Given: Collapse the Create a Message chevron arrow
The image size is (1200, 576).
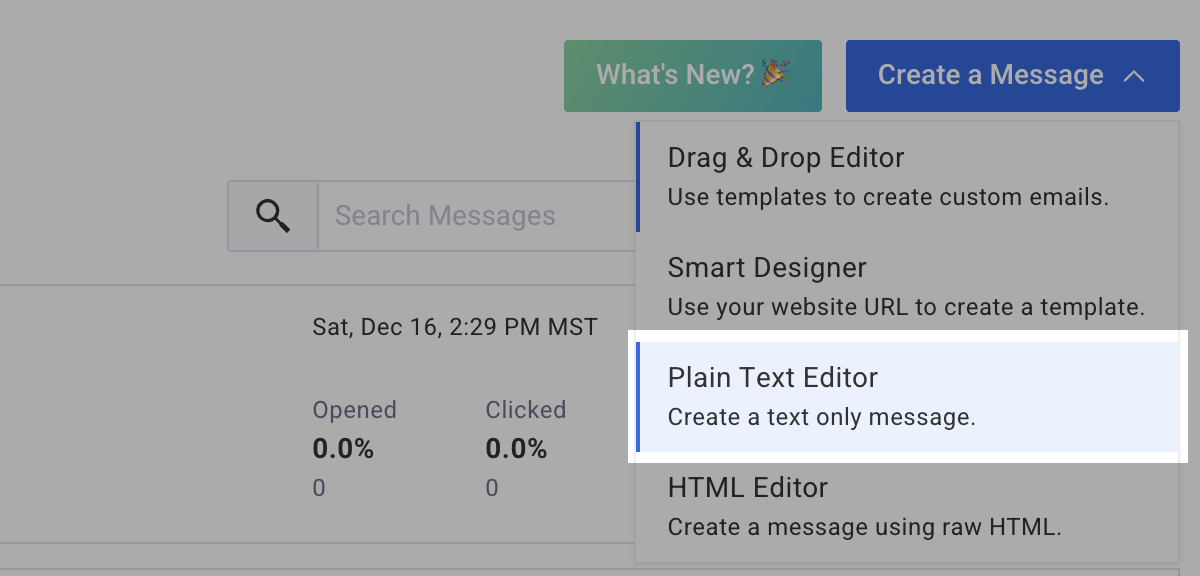Looking at the screenshot, I should 1133,75.
